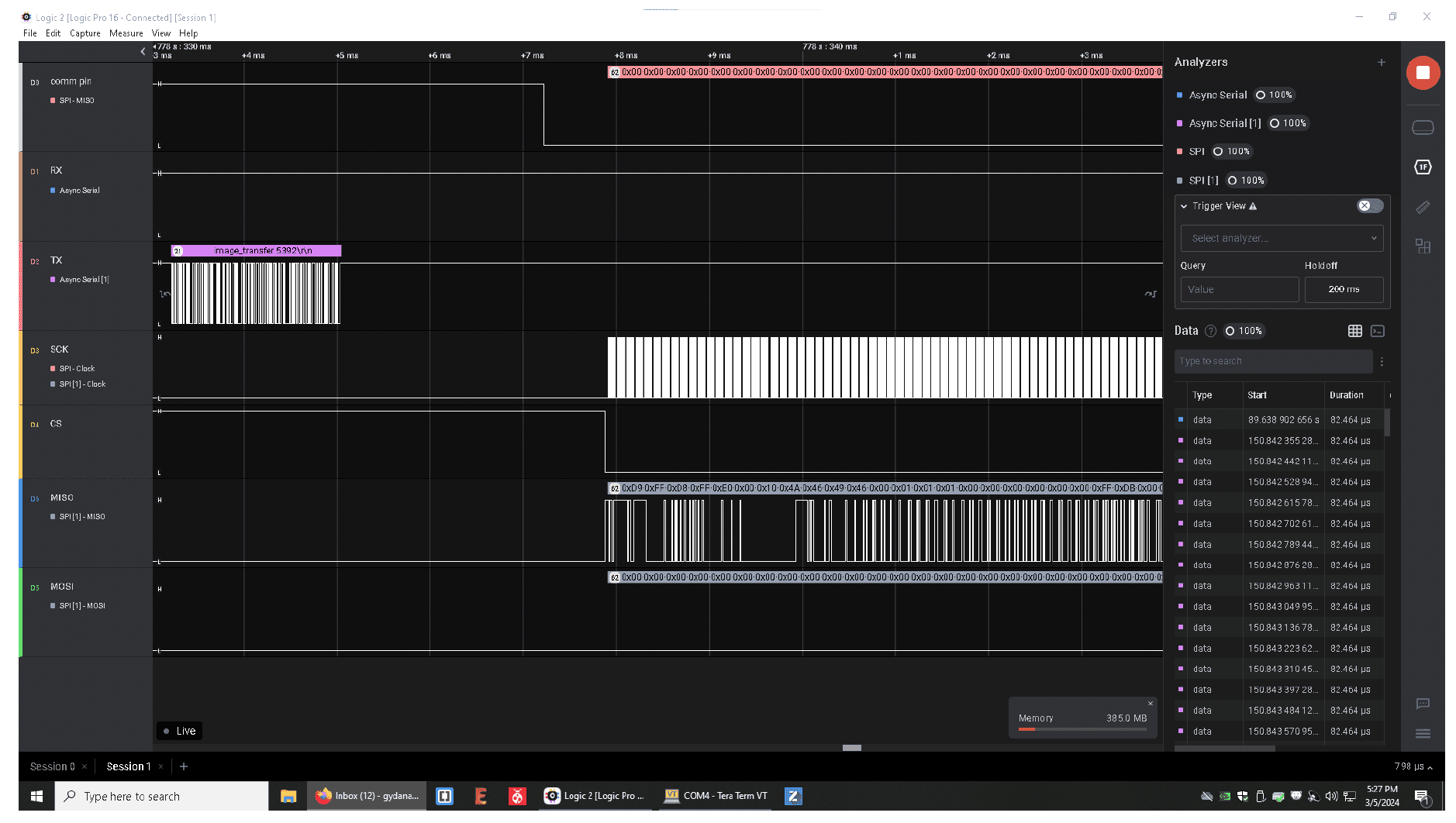The image size is (1456, 823).
Task: Switch Data panel to table view
Action: 1354,331
